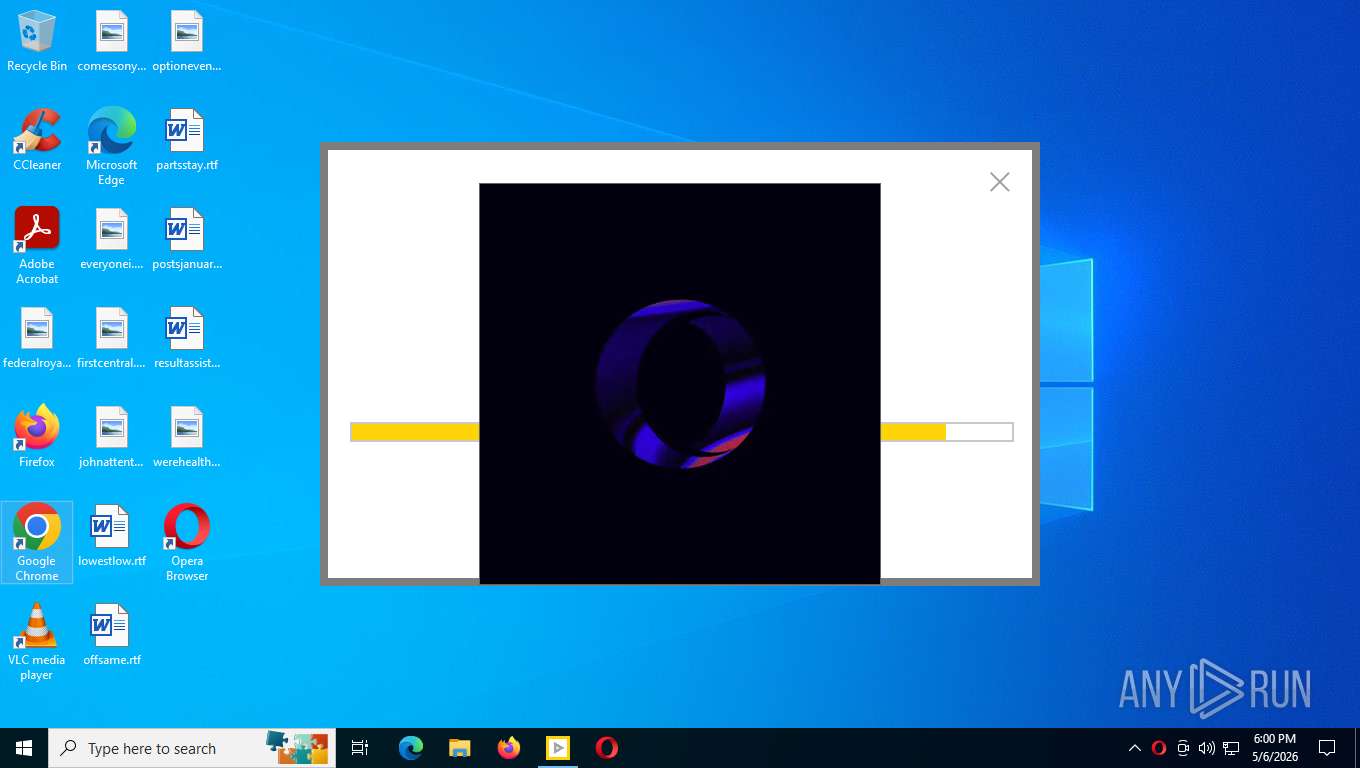The width and height of the screenshot is (1360, 768).
Task: Open the johnattent image file
Action: 112,437
